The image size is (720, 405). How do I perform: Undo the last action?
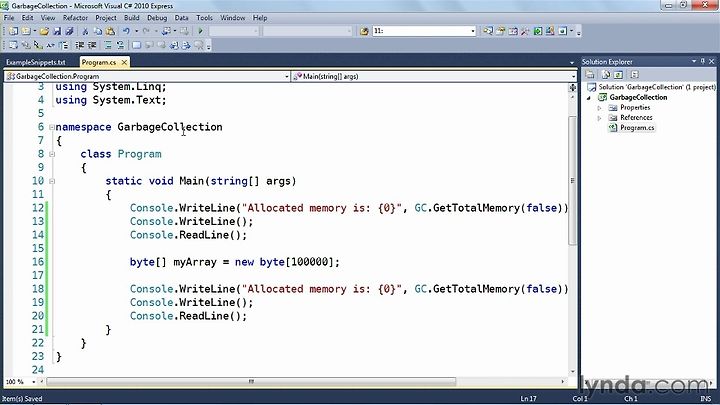coord(126,31)
